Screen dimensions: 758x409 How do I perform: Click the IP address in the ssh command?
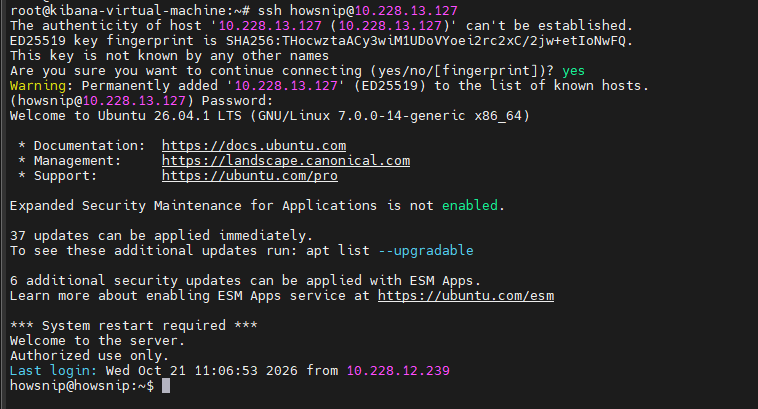coord(406,11)
